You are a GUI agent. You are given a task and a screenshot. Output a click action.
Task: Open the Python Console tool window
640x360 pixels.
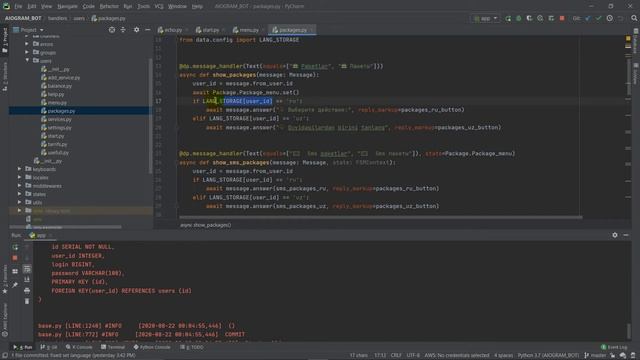click(x=152, y=347)
